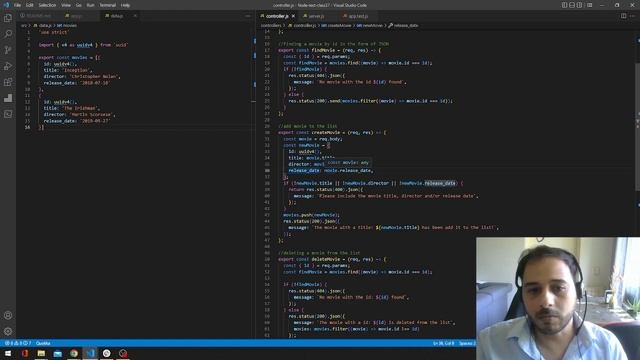Screen dimensions: 640x360
Task: Click src folder in left breadcrumb
Action: pos(24,25)
